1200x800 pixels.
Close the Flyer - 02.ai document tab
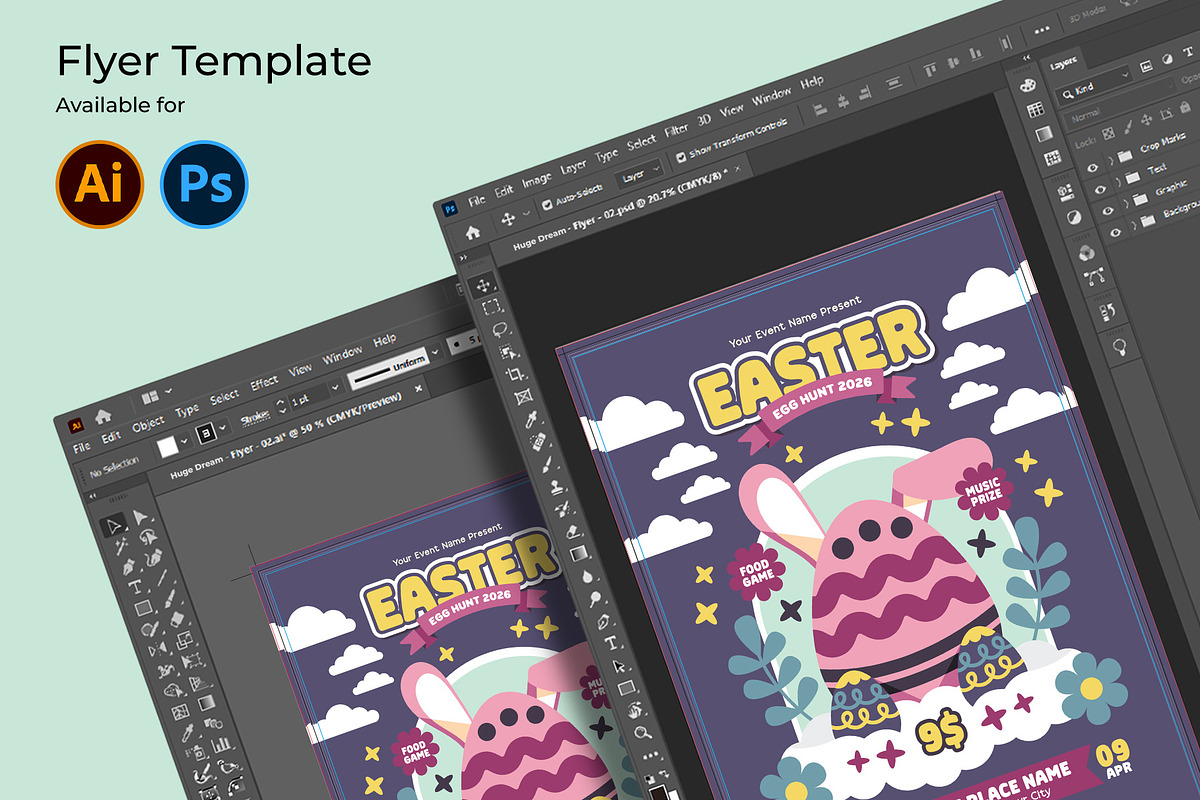[x=419, y=388]
